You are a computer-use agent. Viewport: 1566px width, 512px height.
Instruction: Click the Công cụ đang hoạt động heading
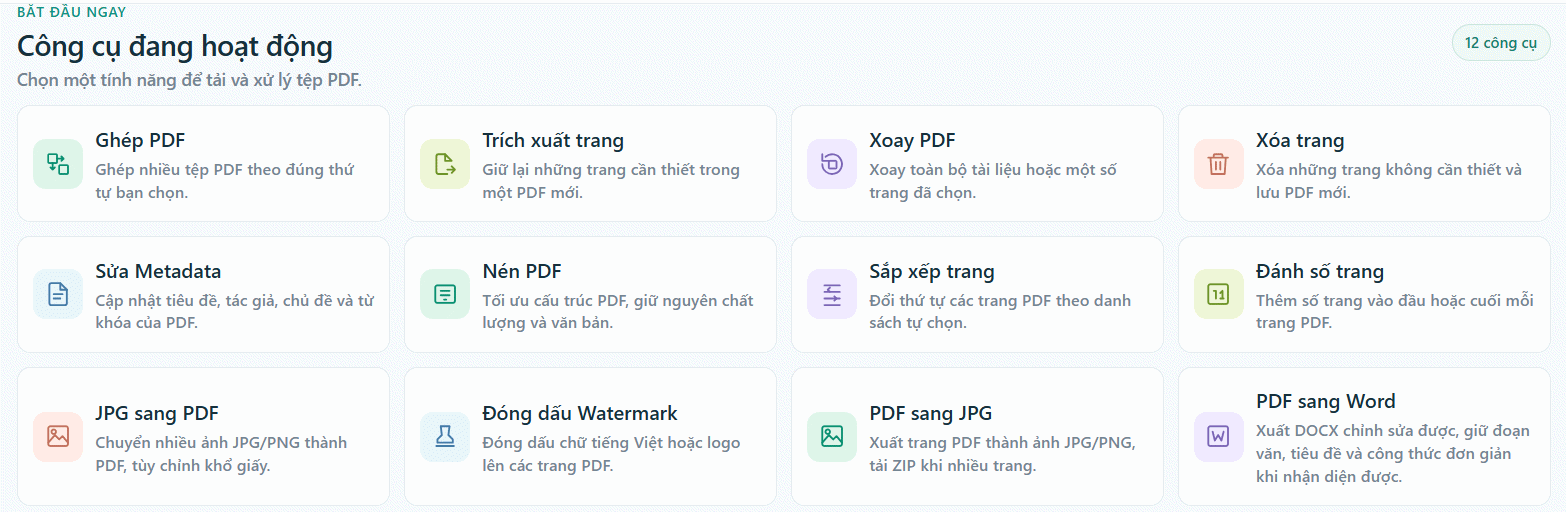[175, 46]
